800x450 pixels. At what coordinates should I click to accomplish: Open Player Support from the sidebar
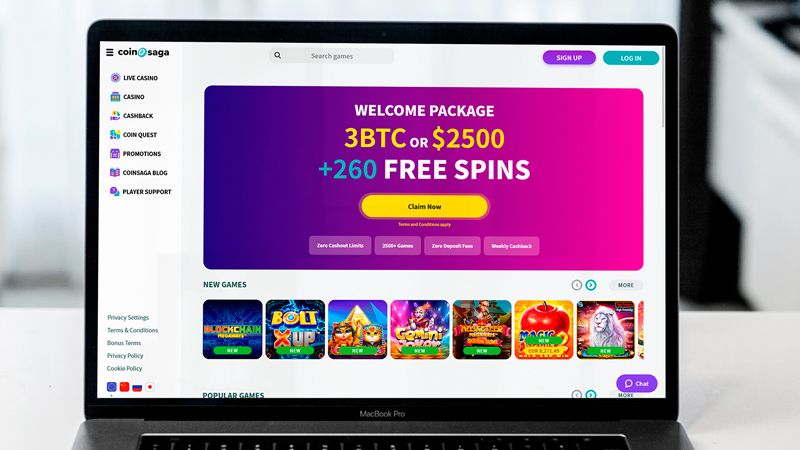(141, 192)
